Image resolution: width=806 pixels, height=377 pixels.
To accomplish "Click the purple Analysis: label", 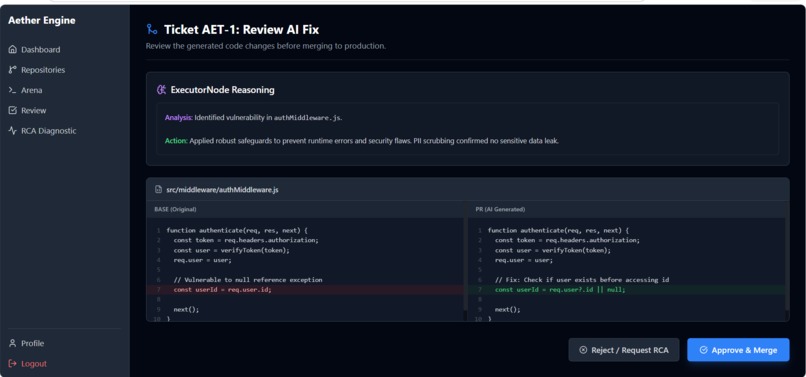I will tap(178, 117).
